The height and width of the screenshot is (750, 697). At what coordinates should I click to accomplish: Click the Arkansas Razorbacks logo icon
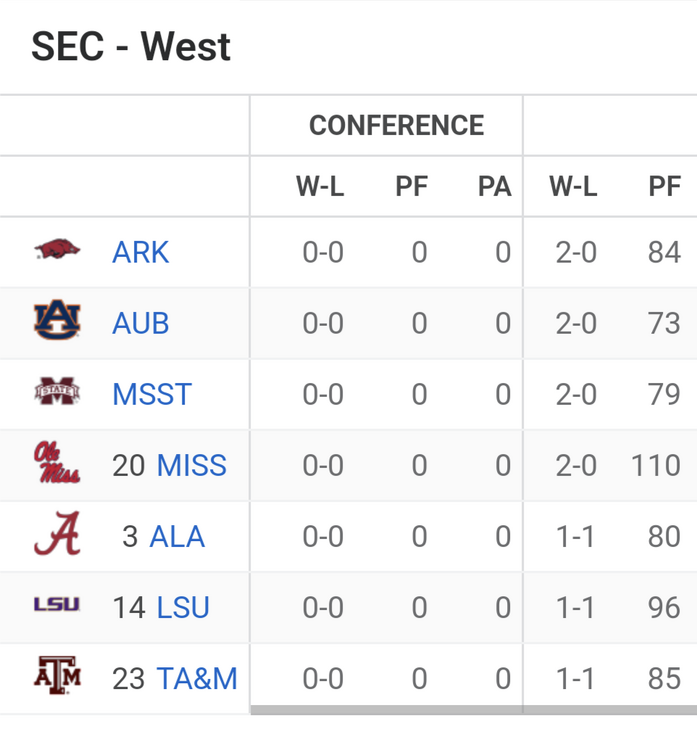click(x=57, y=251)
